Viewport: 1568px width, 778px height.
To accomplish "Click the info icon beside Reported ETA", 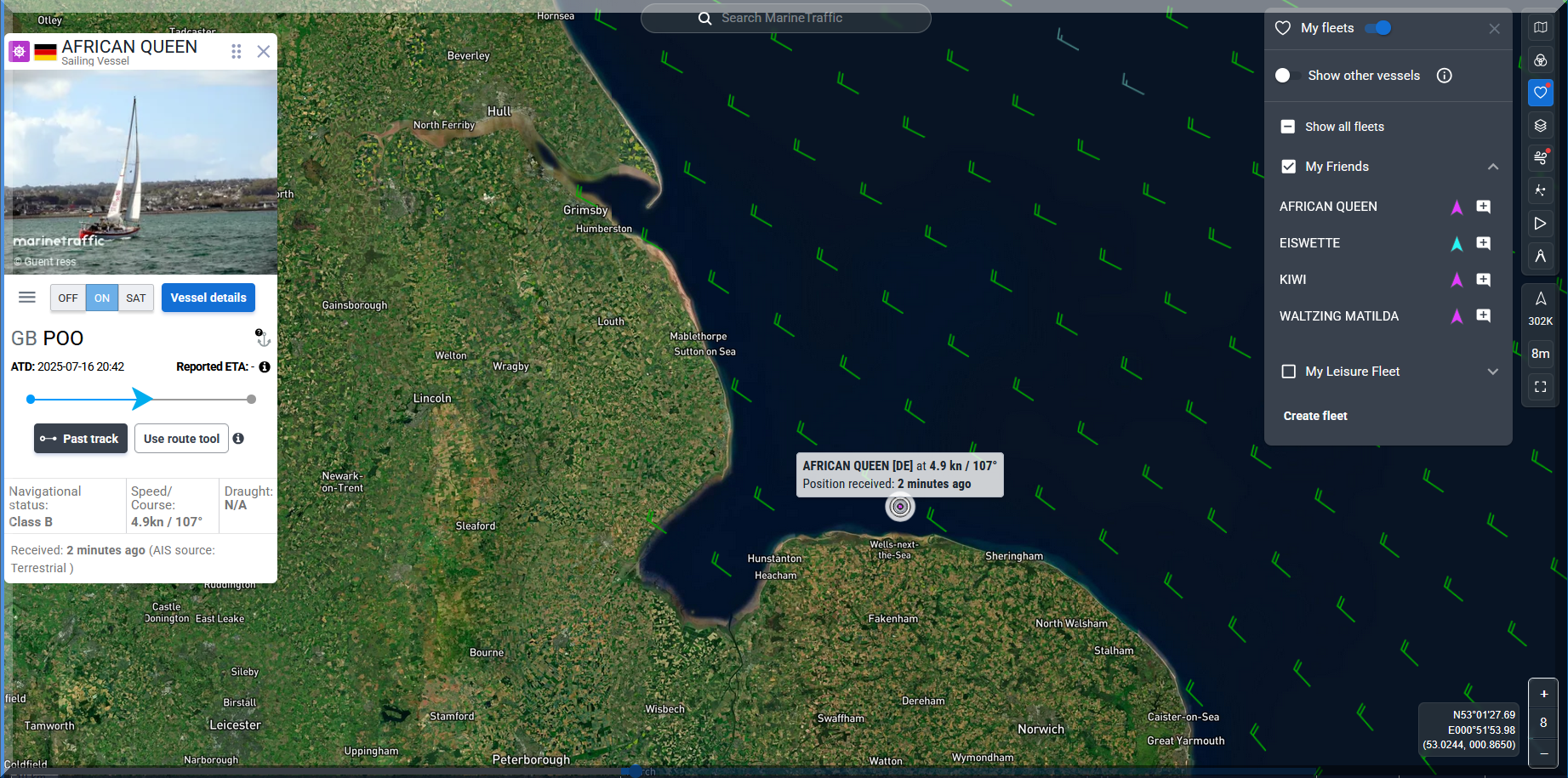I will [265, 367].
